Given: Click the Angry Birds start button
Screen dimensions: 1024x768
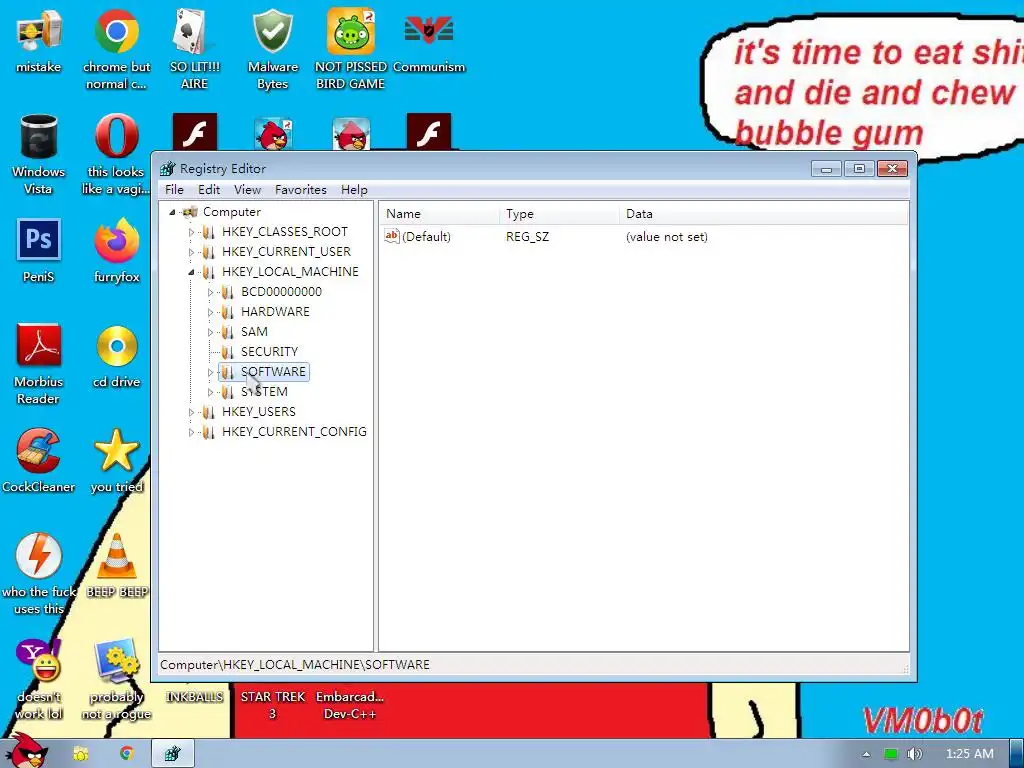Looking at the screenshot, I should click(25, 751).
